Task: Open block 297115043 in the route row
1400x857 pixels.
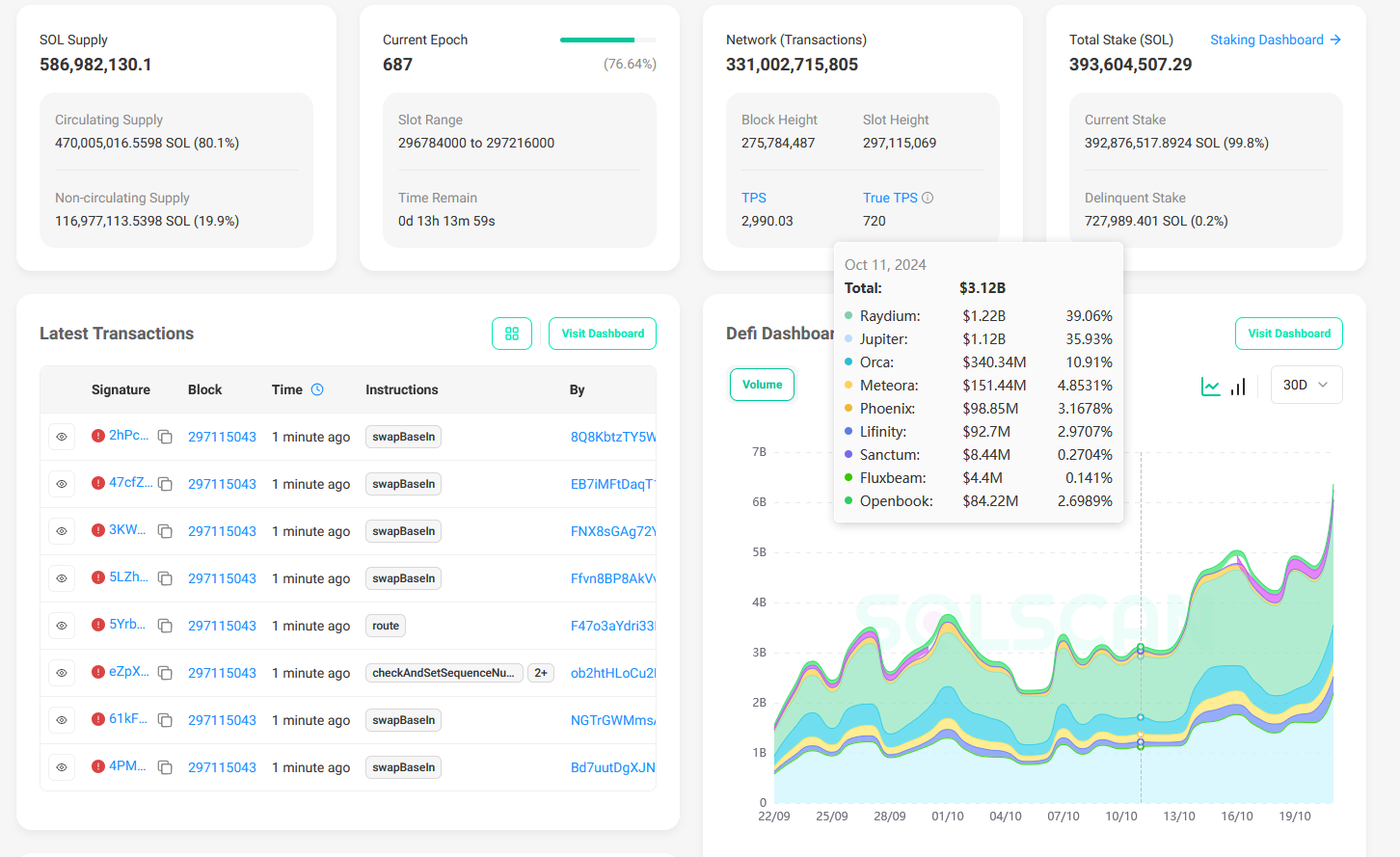Action: [222, 626]
